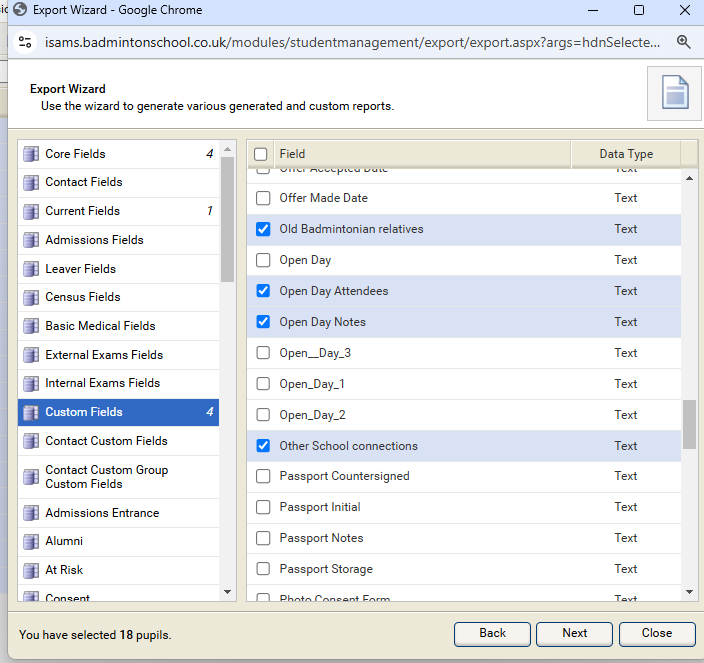Viewport: 704px width, 663px height.
Task: Click the Admissions Entrance database icon
Action: 31,513
